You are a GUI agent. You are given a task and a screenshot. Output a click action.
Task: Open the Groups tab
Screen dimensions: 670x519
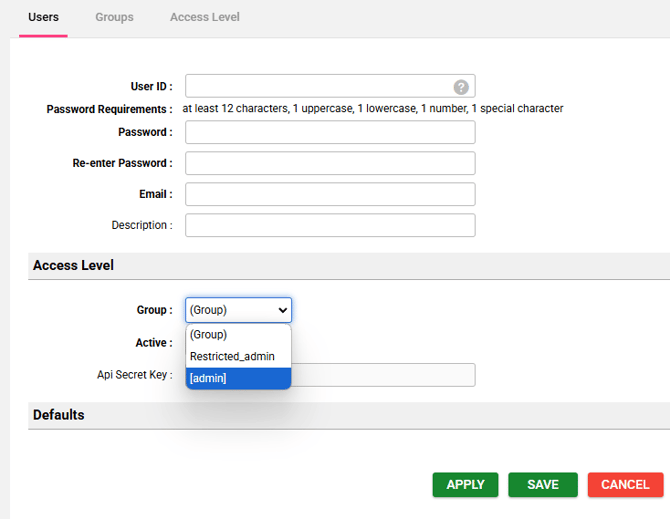114,17
